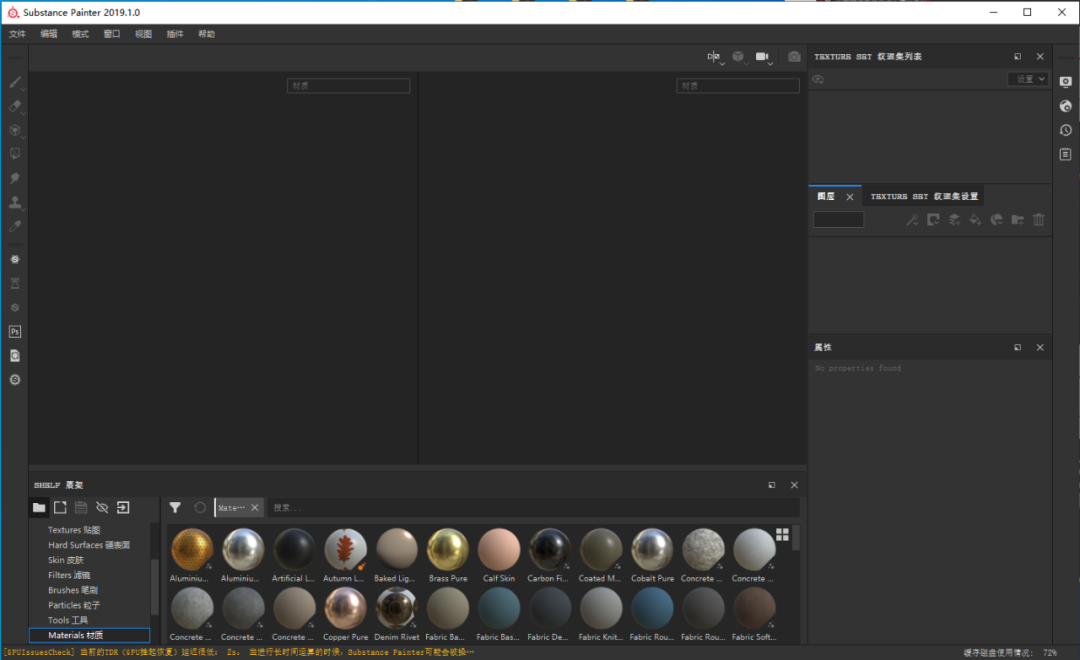The image size is (1080, 660).
Task: Click the add effect magic wand icon
Action: tap(912, 220)
